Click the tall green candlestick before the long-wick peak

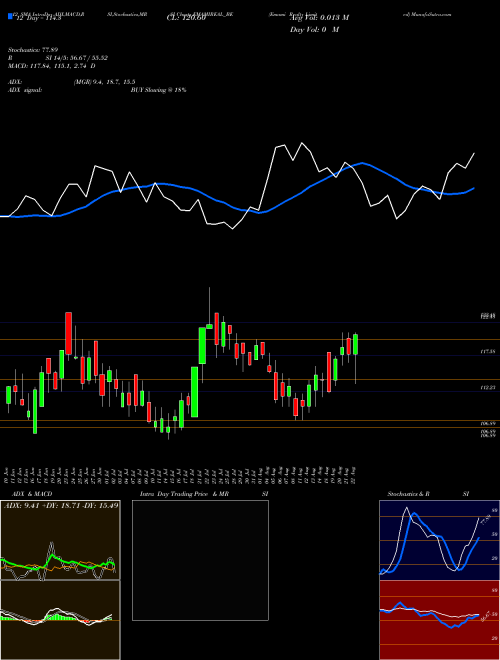point(202,345)
